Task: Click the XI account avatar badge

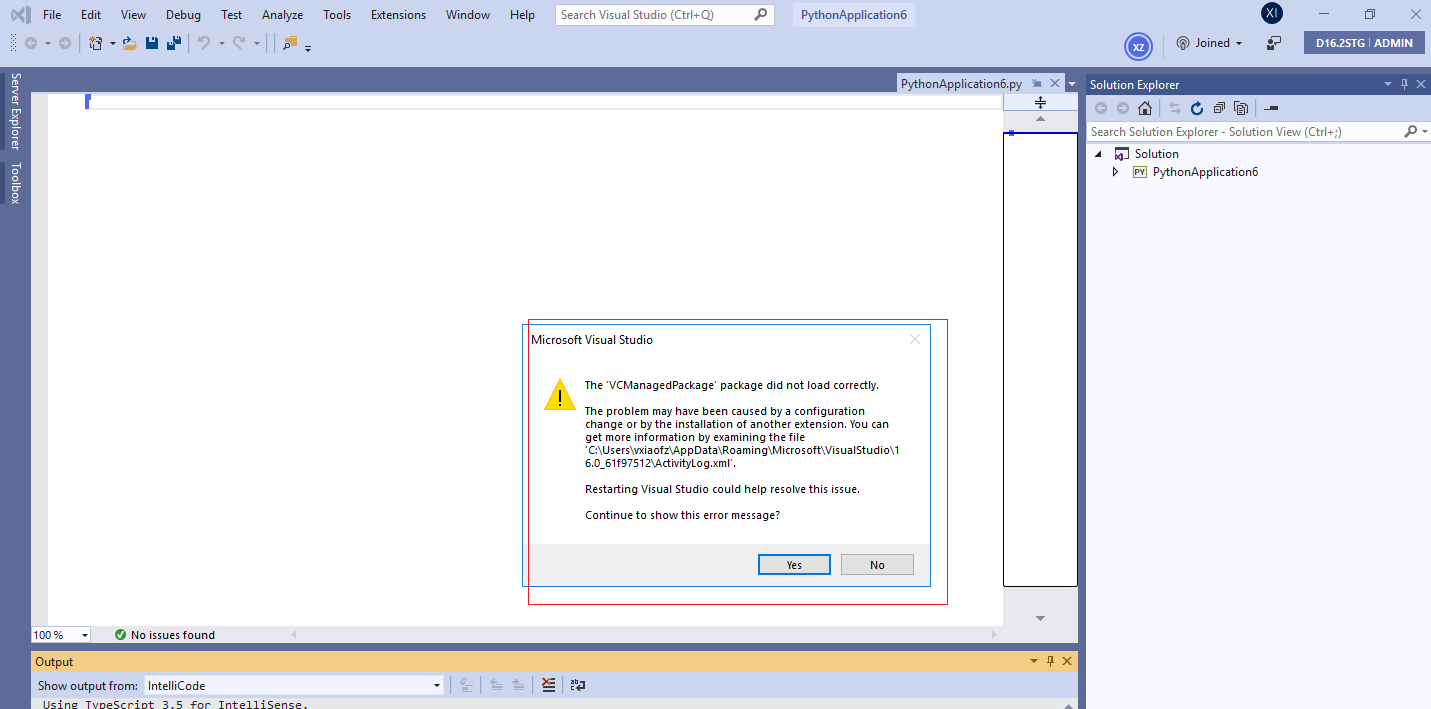Action: 1272,13
